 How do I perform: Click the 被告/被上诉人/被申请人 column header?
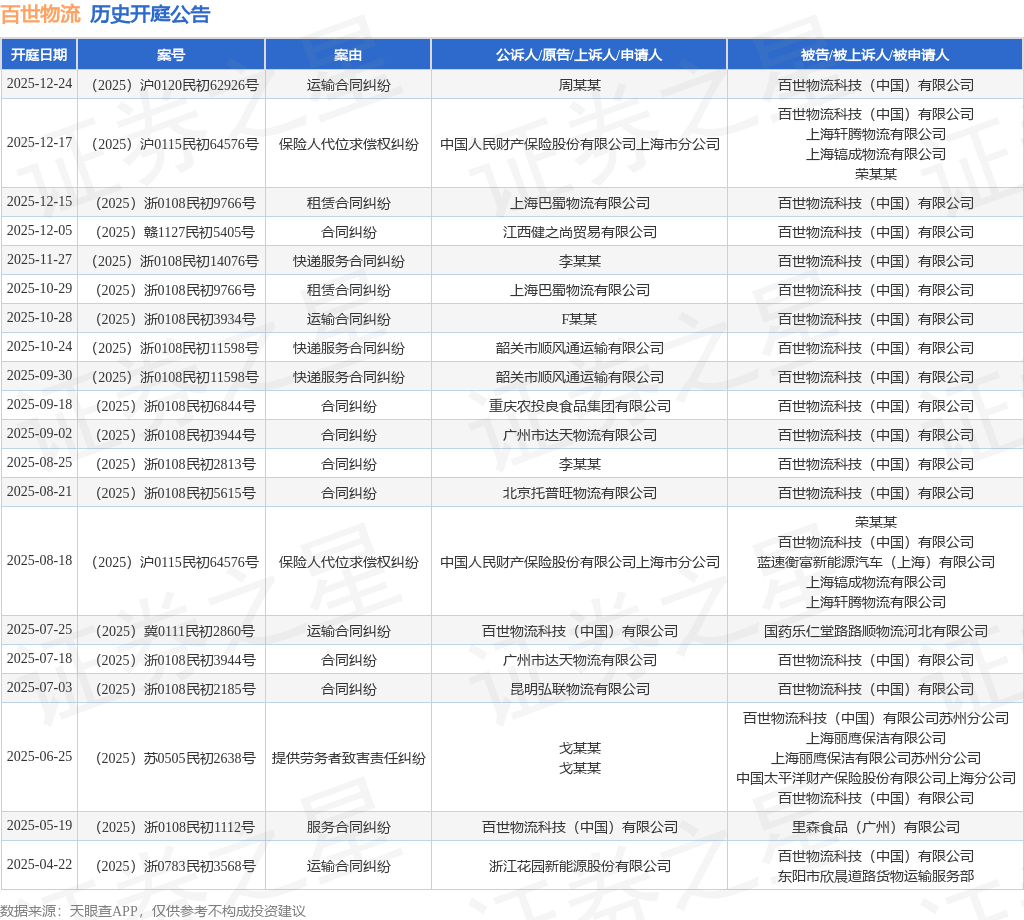875,55
